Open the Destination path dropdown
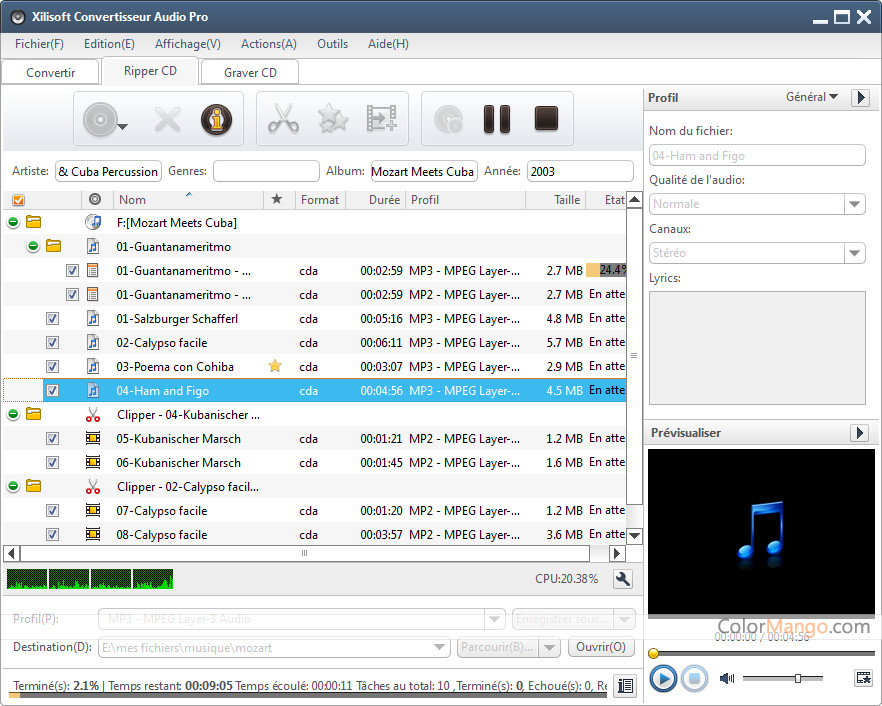Viewport: 882px width, 706px height. point(439,647)
